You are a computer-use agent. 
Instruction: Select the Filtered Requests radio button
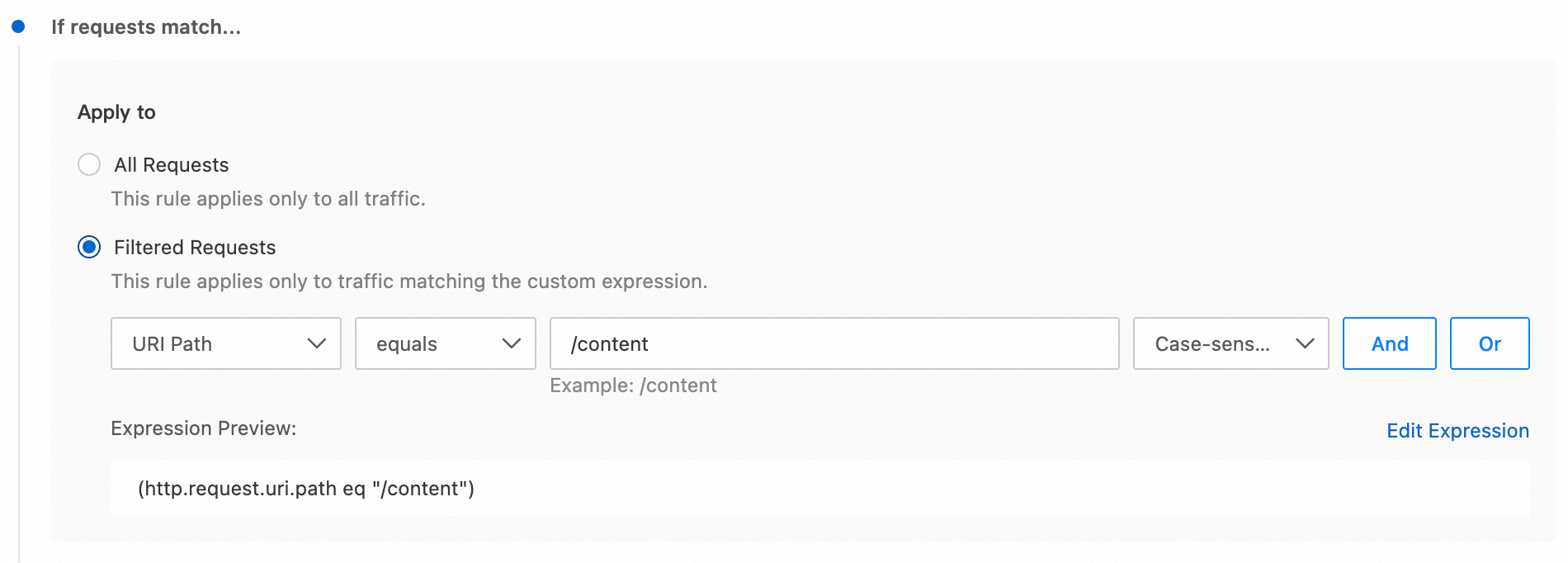pos(89,247)
